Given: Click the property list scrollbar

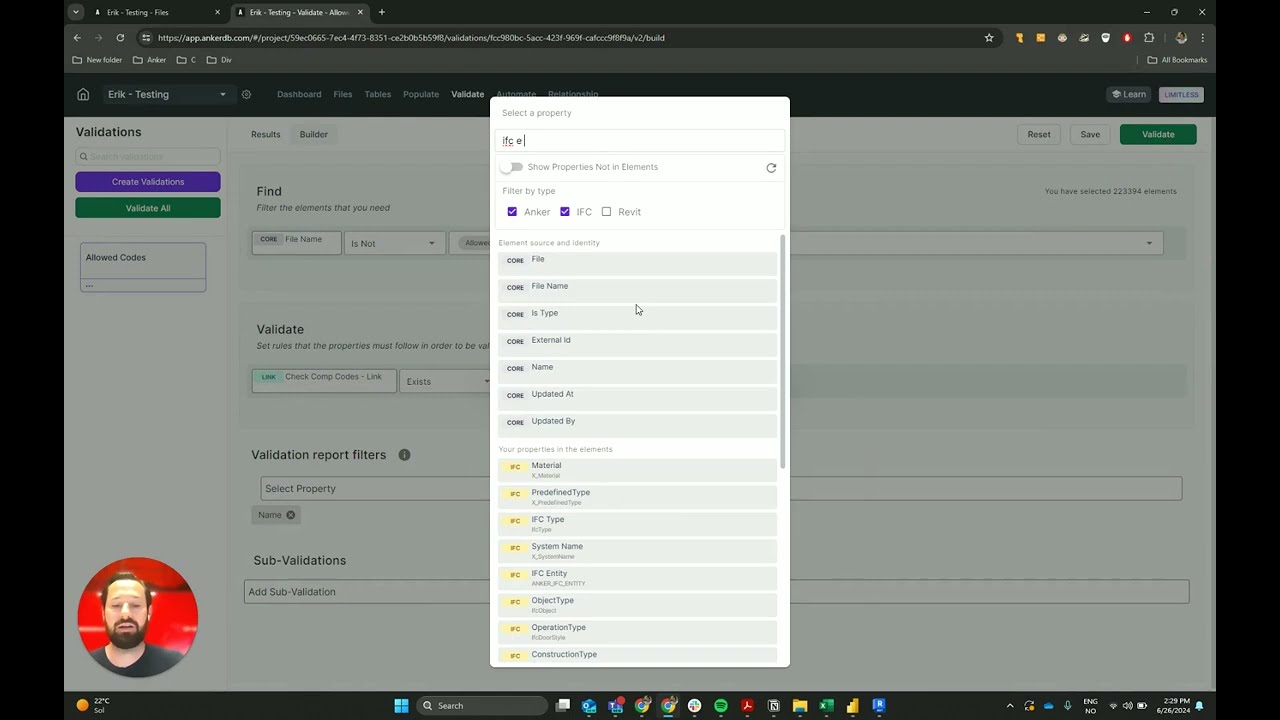Looking at the screenshot, I should (x=782, y=350).
